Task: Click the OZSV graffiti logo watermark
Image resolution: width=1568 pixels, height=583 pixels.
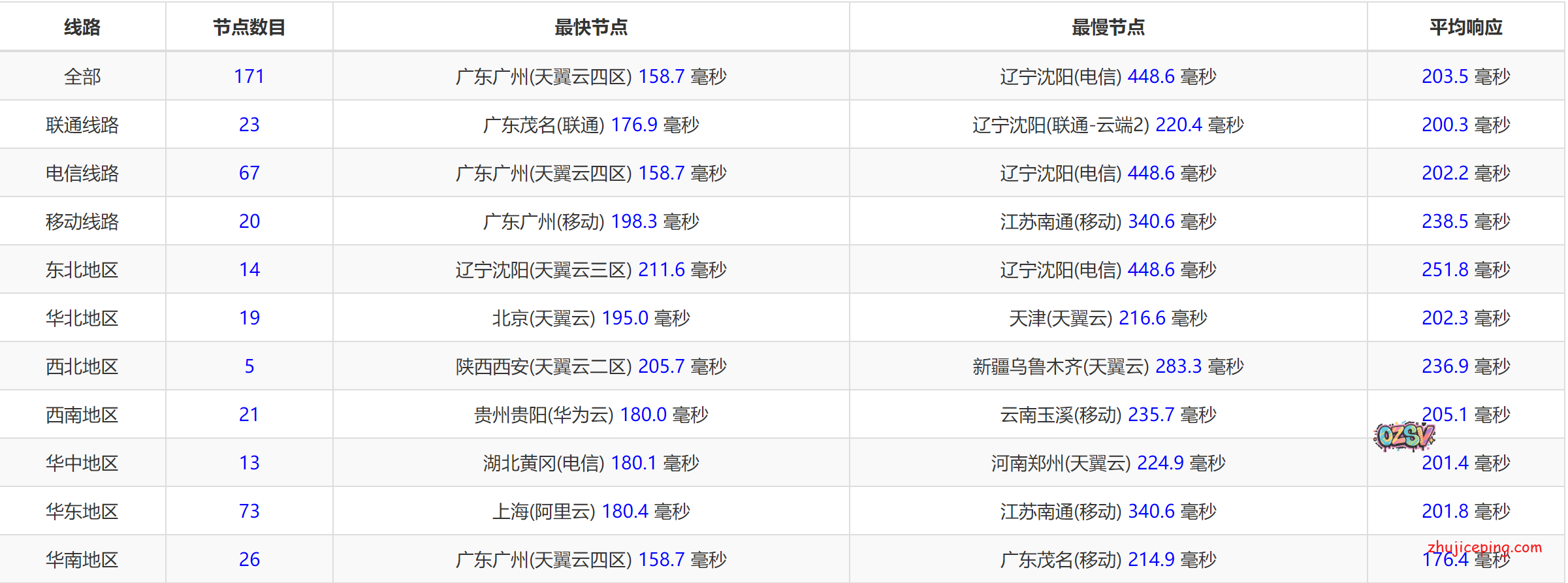Action: click(1404, 436)
